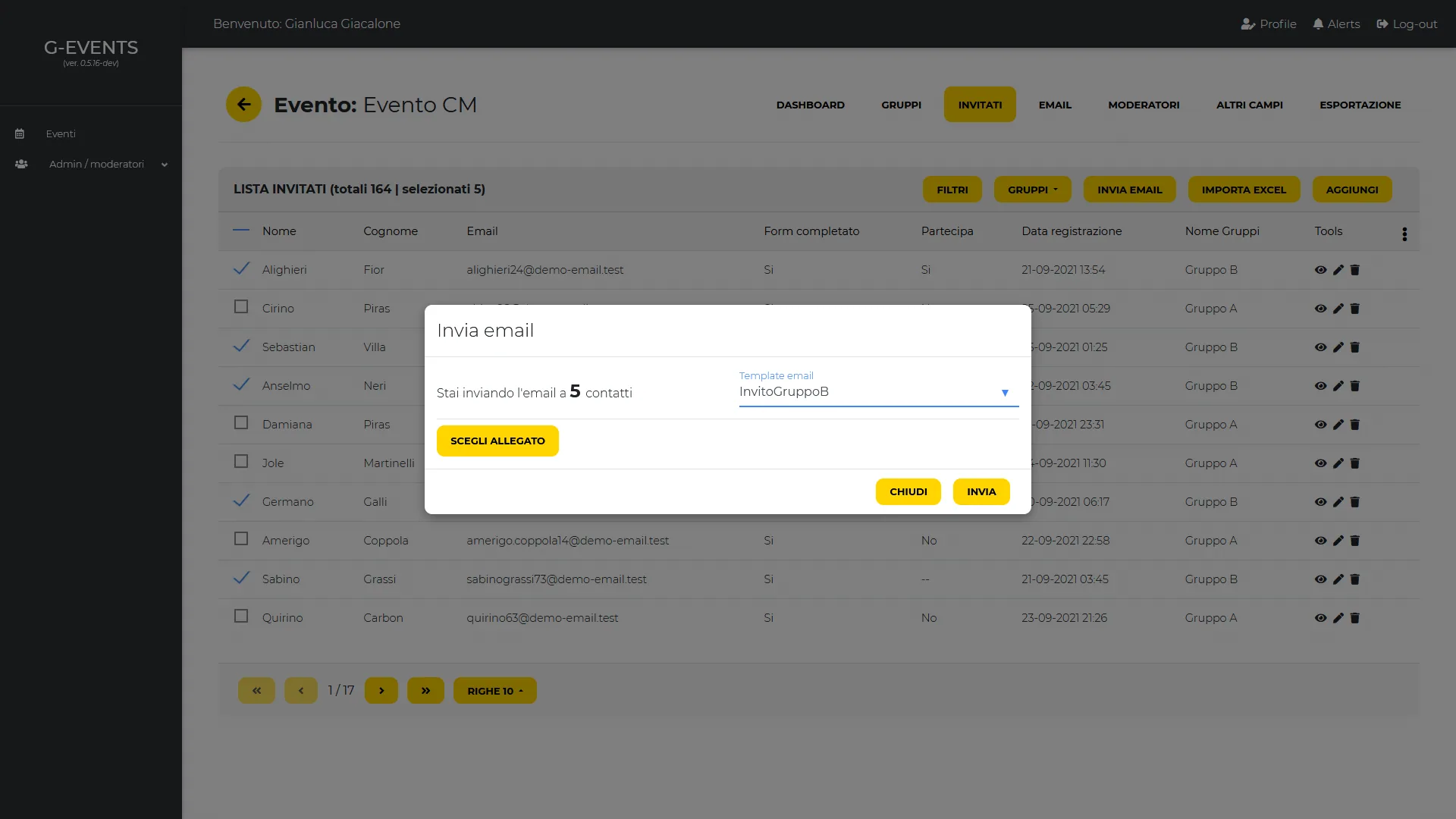This screenshot has width=1456, height=819.
Task: Click the Admin / moderatori users icon
Action: point(21,164)
